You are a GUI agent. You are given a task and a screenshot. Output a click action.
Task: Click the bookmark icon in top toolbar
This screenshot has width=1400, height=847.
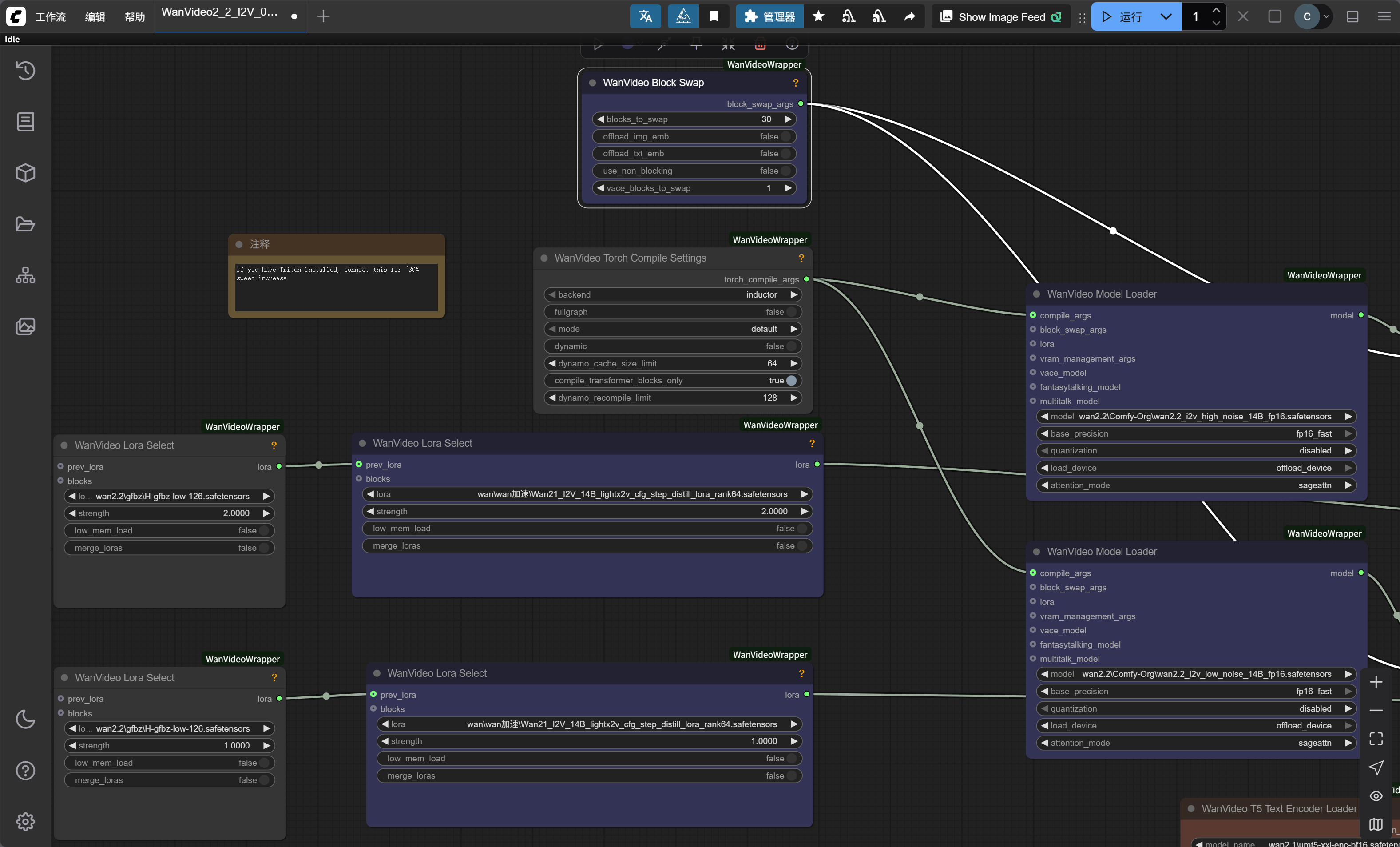[714, 16]
